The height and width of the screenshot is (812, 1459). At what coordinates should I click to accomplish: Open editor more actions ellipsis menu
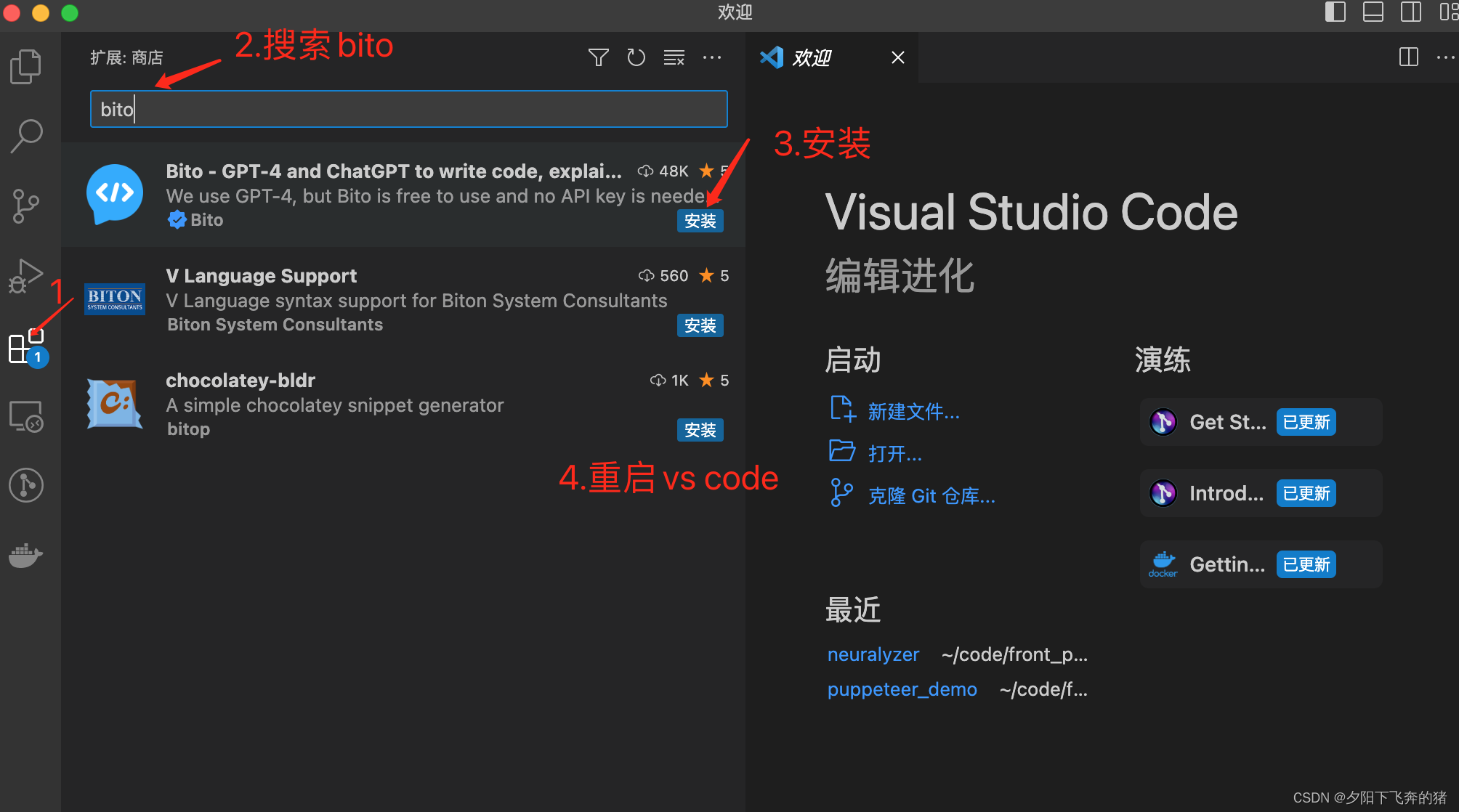click(x=1445, y=57)
